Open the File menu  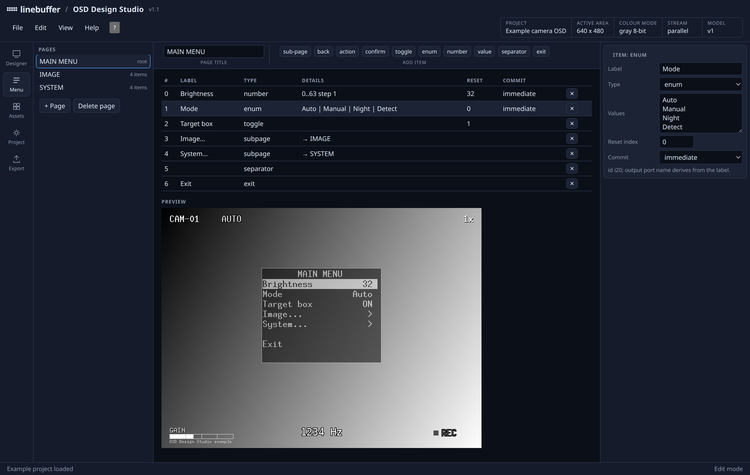18,28
